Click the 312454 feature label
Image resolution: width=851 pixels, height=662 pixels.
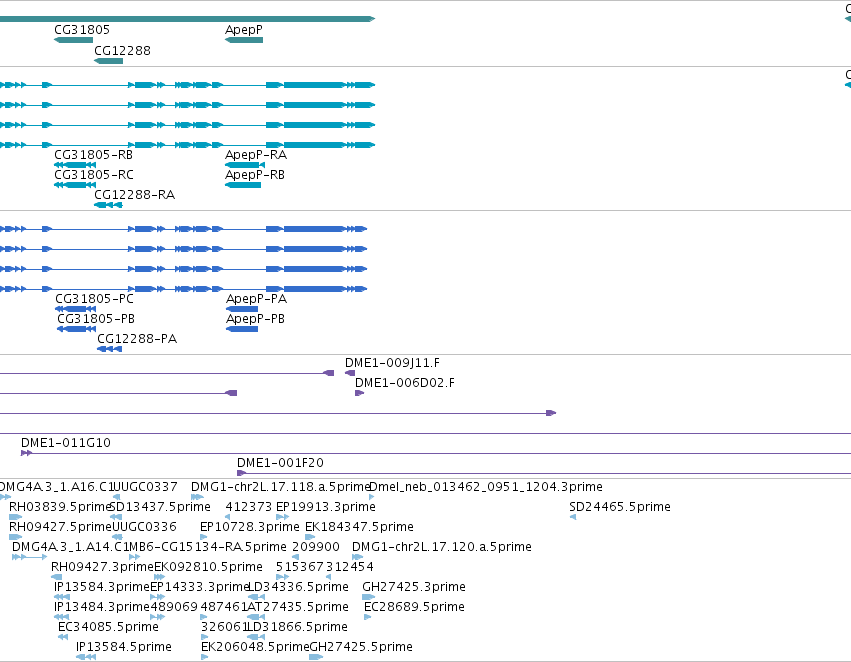click(x=350, y=567)
